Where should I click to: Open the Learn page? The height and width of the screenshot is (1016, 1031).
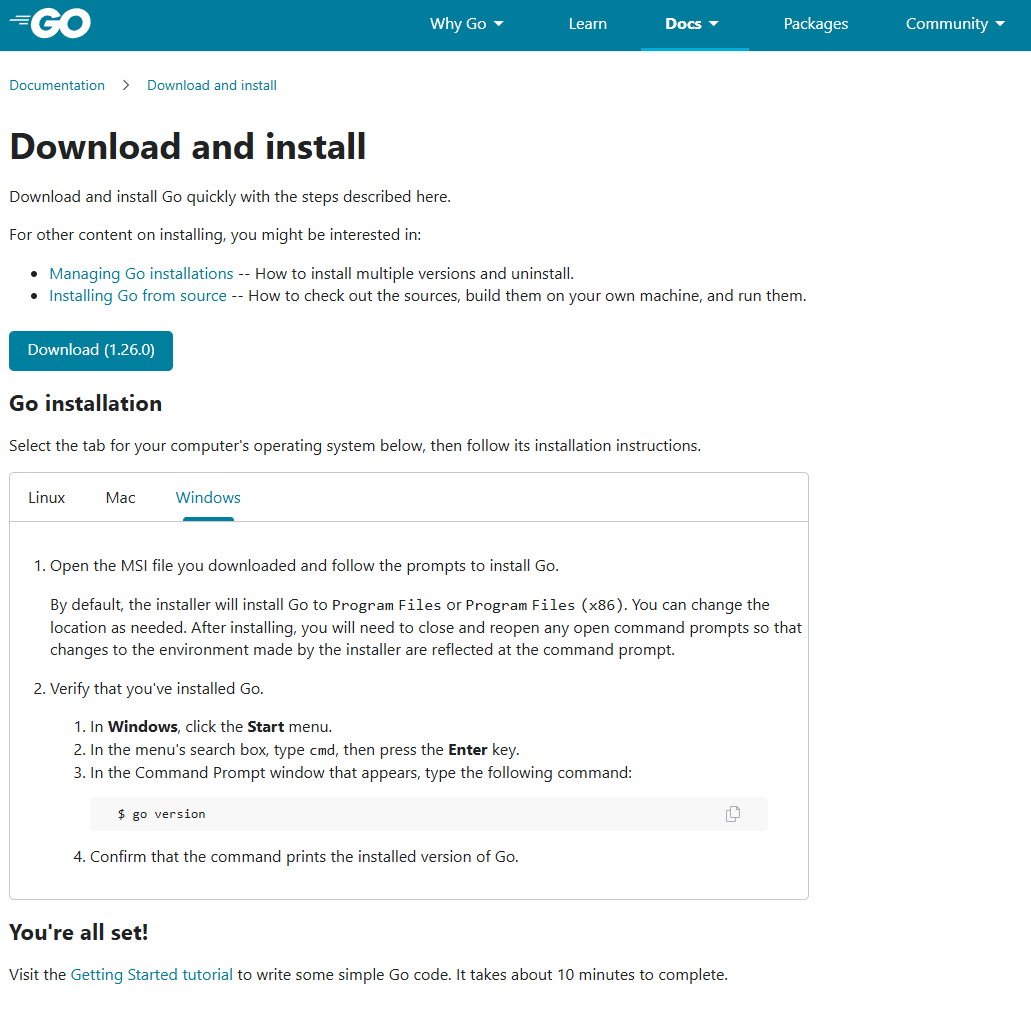pyautogui.click(x=587, y=24)
